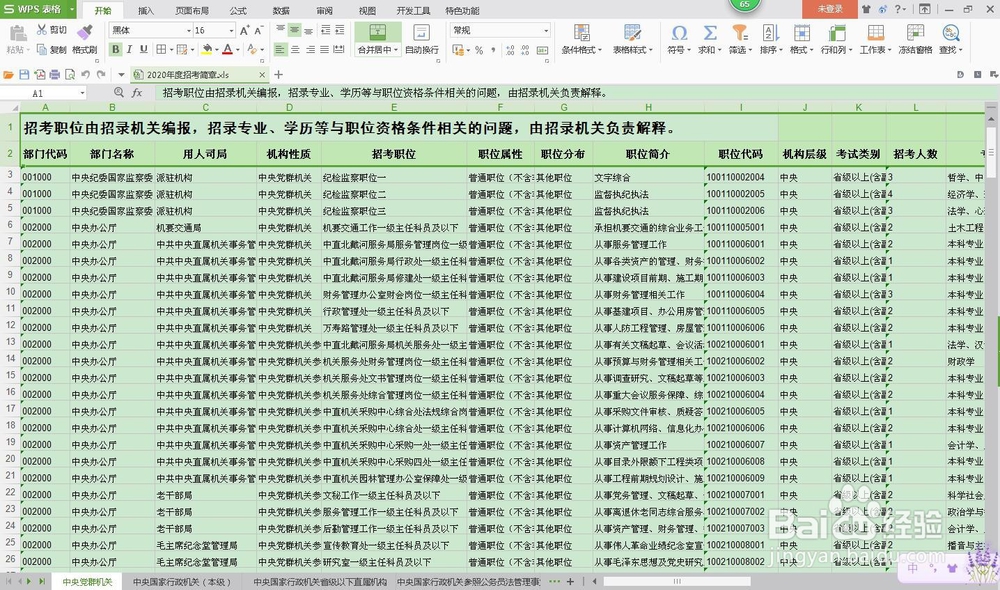Click the Worksheet (工作表) icon
The width and height of the screenshot is (1000, 590).
click(875, 33)
